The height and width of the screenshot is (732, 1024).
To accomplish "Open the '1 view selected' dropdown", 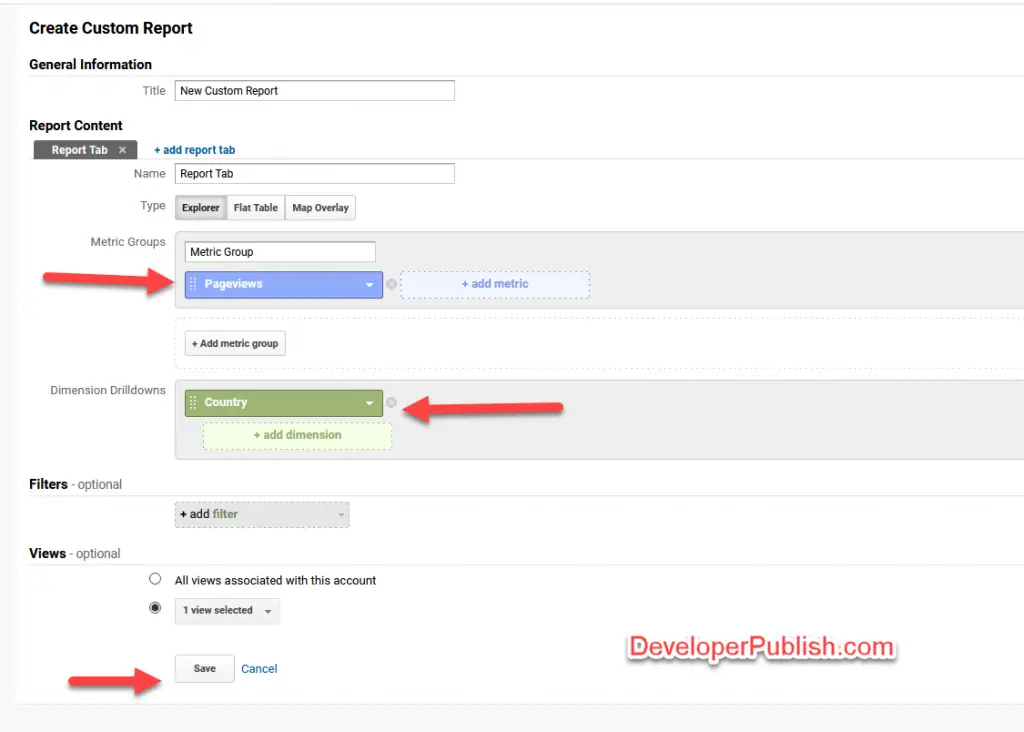I will coord(227,611).
